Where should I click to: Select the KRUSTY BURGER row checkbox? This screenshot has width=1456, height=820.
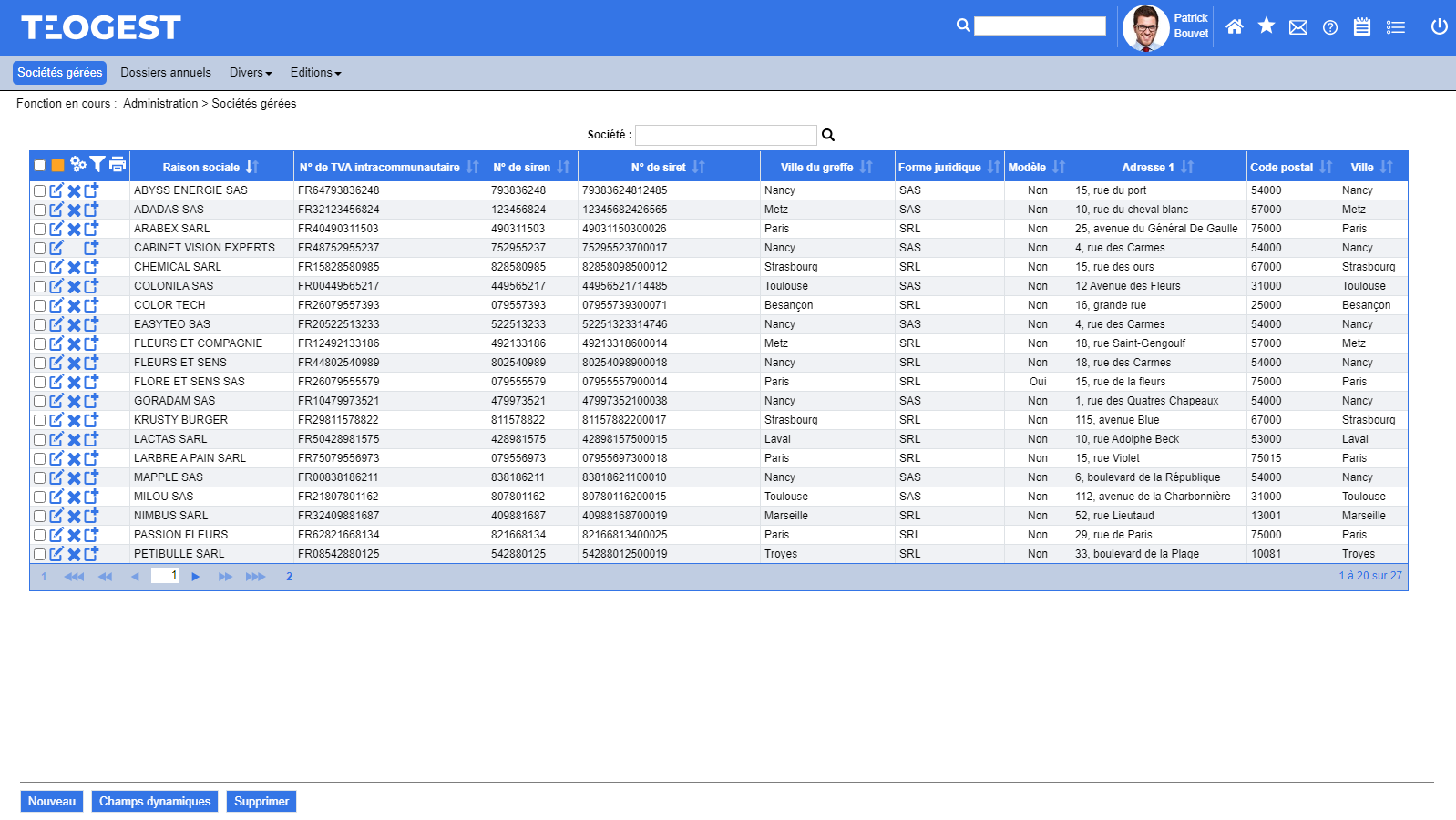click(40, 421)
